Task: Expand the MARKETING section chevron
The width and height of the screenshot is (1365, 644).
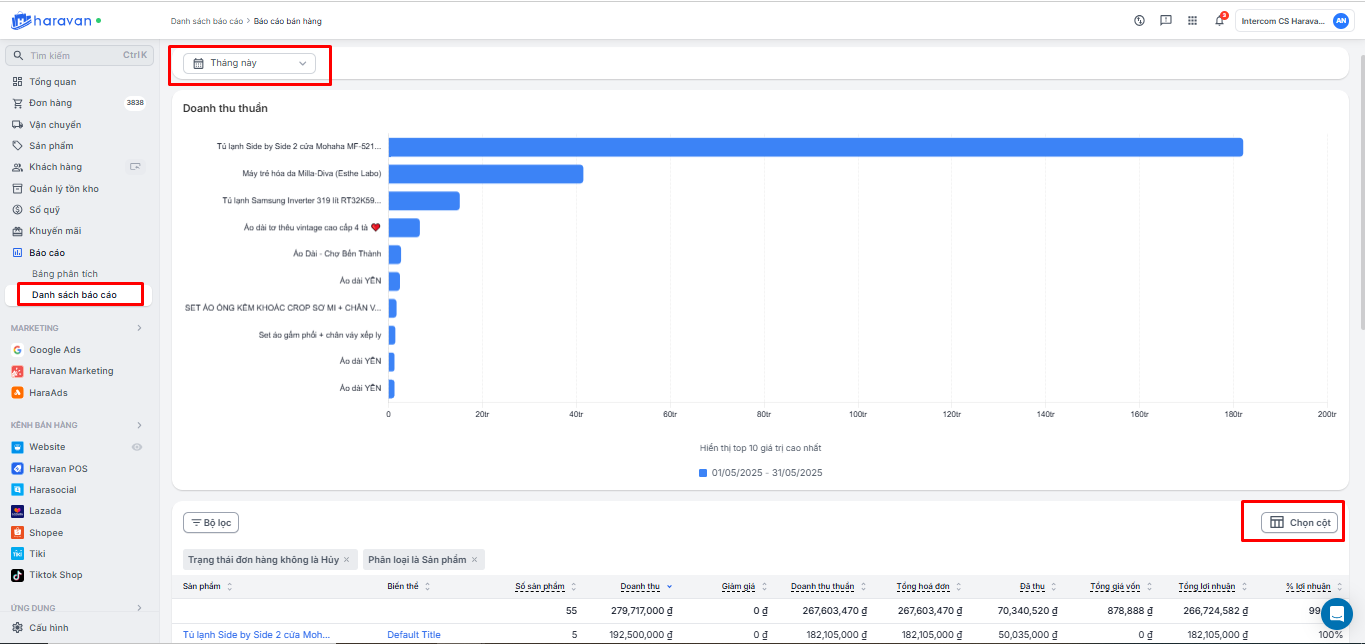Action: [x=139, y=328]
